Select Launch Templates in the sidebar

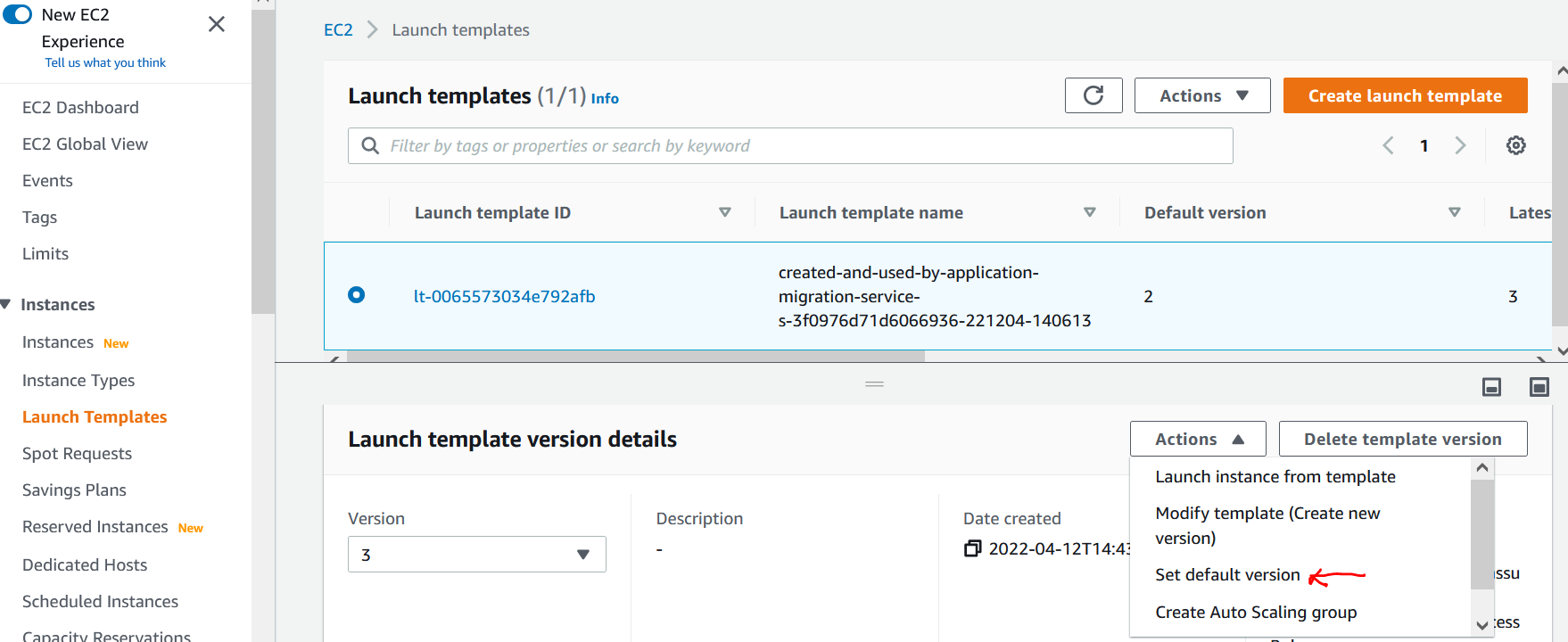tap(95, 416)
